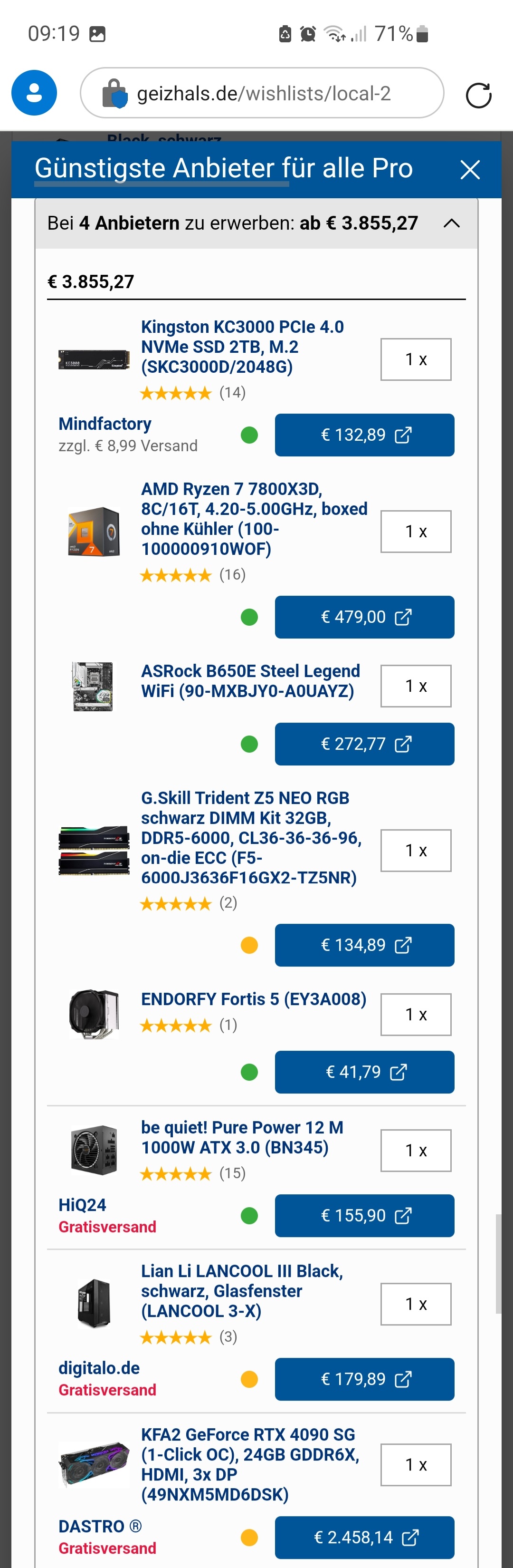Viewport: 513px width, 1568px height.
Task: Reload the page with the refresh icon
Action: point(478,96)
